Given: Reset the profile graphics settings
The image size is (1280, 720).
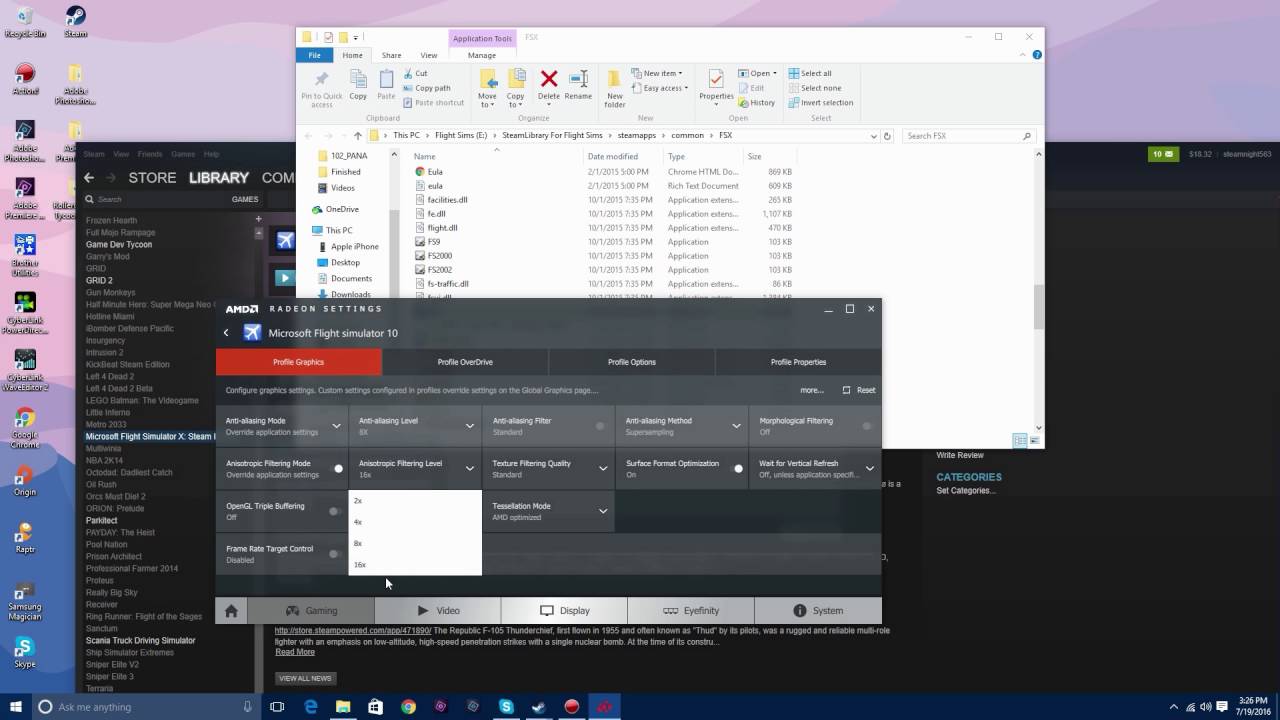Looking at the screenshot, I should tap(859, 390).
